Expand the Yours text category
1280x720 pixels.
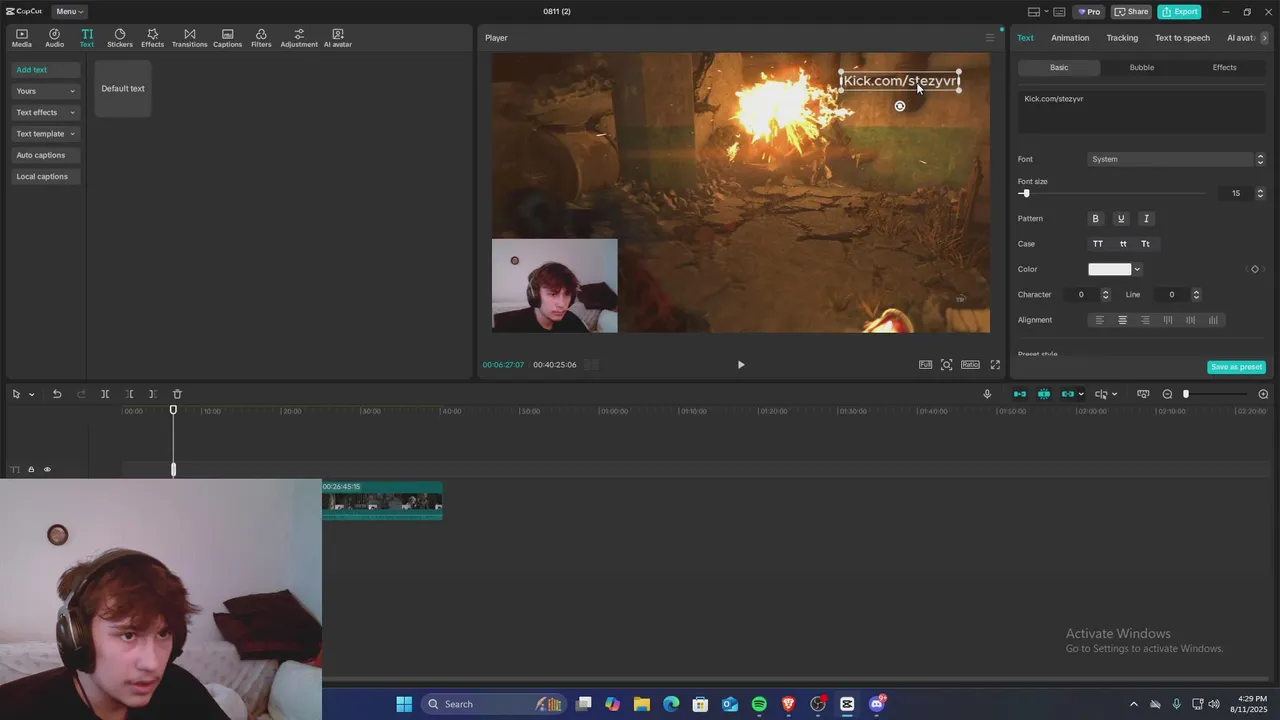click(45, 91)
